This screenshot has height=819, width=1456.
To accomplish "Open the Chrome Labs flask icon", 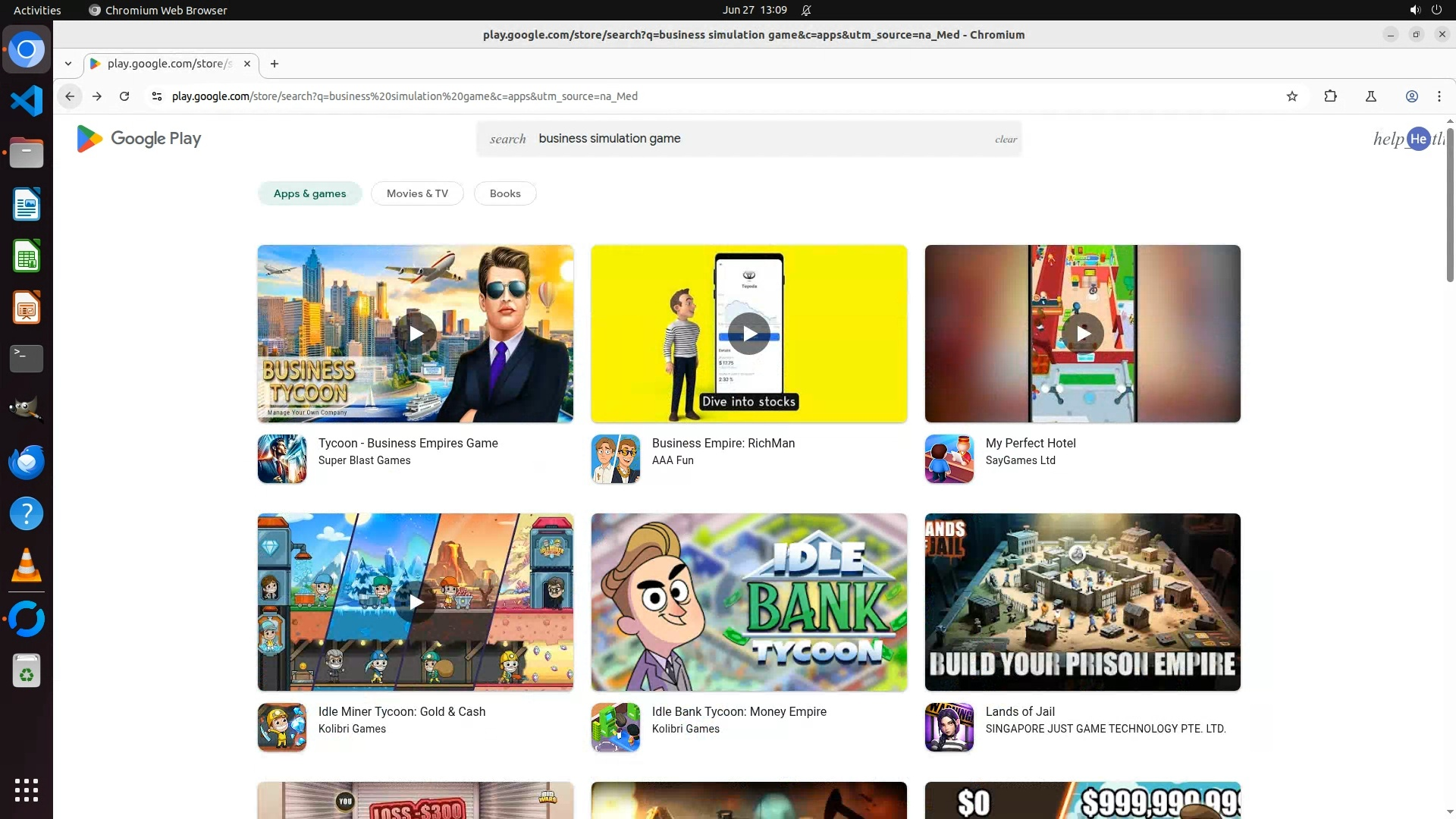I will [x=1371, y=96].
